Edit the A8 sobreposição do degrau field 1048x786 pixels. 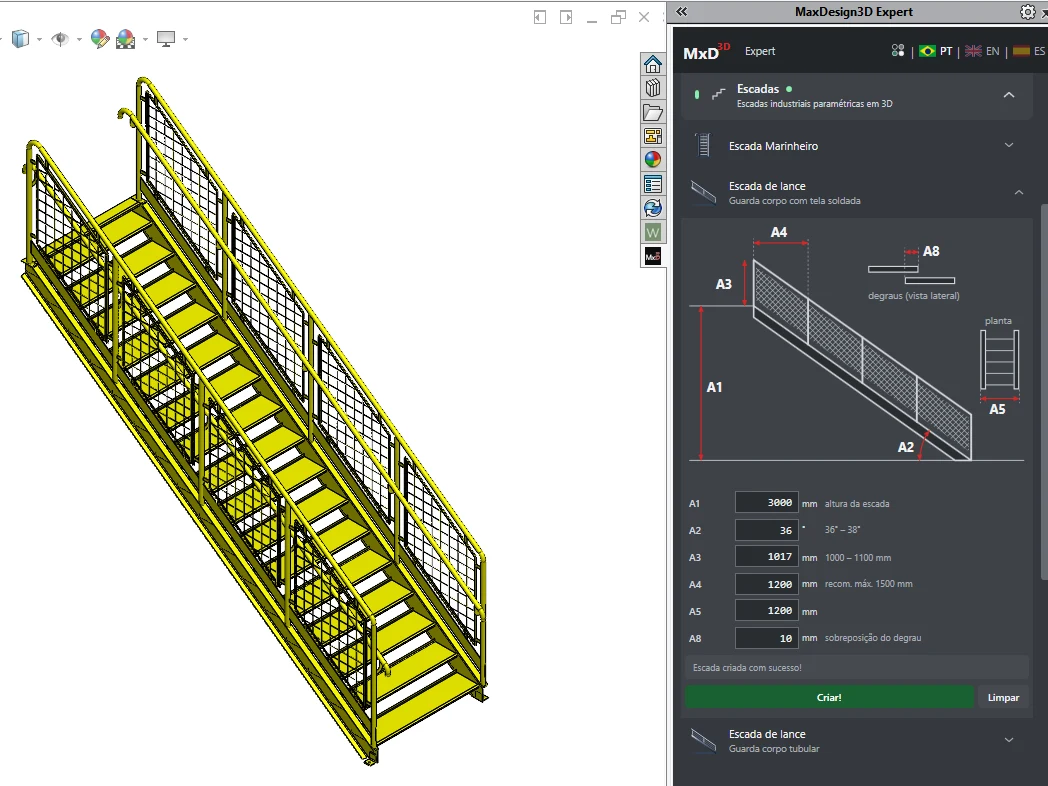pos(766,638)
